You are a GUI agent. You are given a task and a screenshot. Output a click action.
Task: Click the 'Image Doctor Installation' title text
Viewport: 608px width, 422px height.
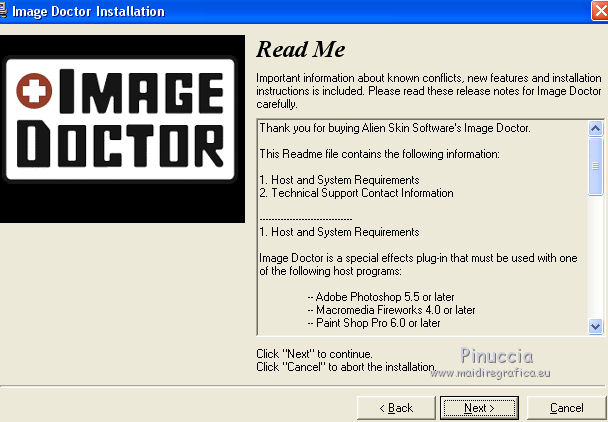pos(88,11)
